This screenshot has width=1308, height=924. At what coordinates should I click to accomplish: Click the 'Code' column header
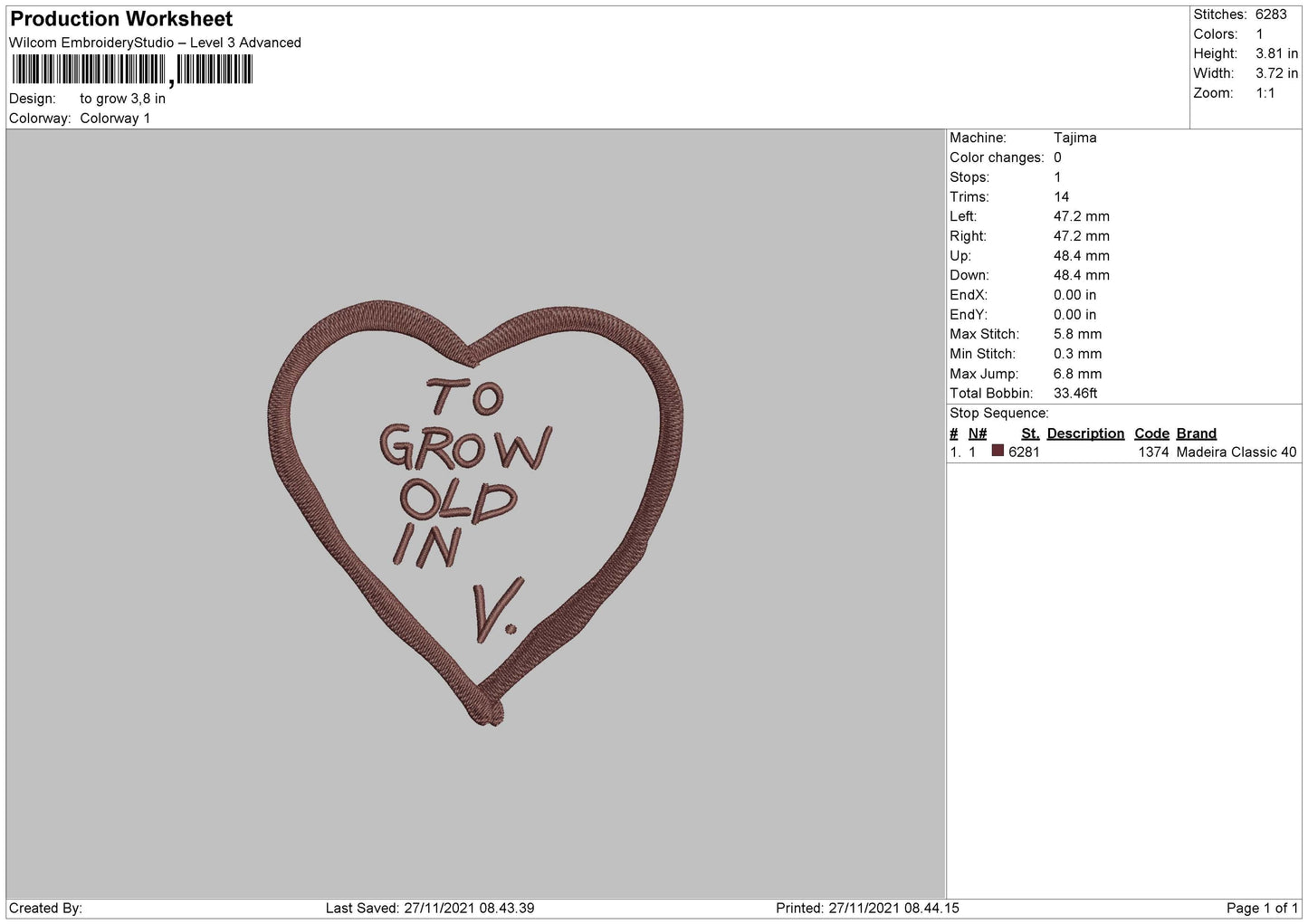point(1151,433)
